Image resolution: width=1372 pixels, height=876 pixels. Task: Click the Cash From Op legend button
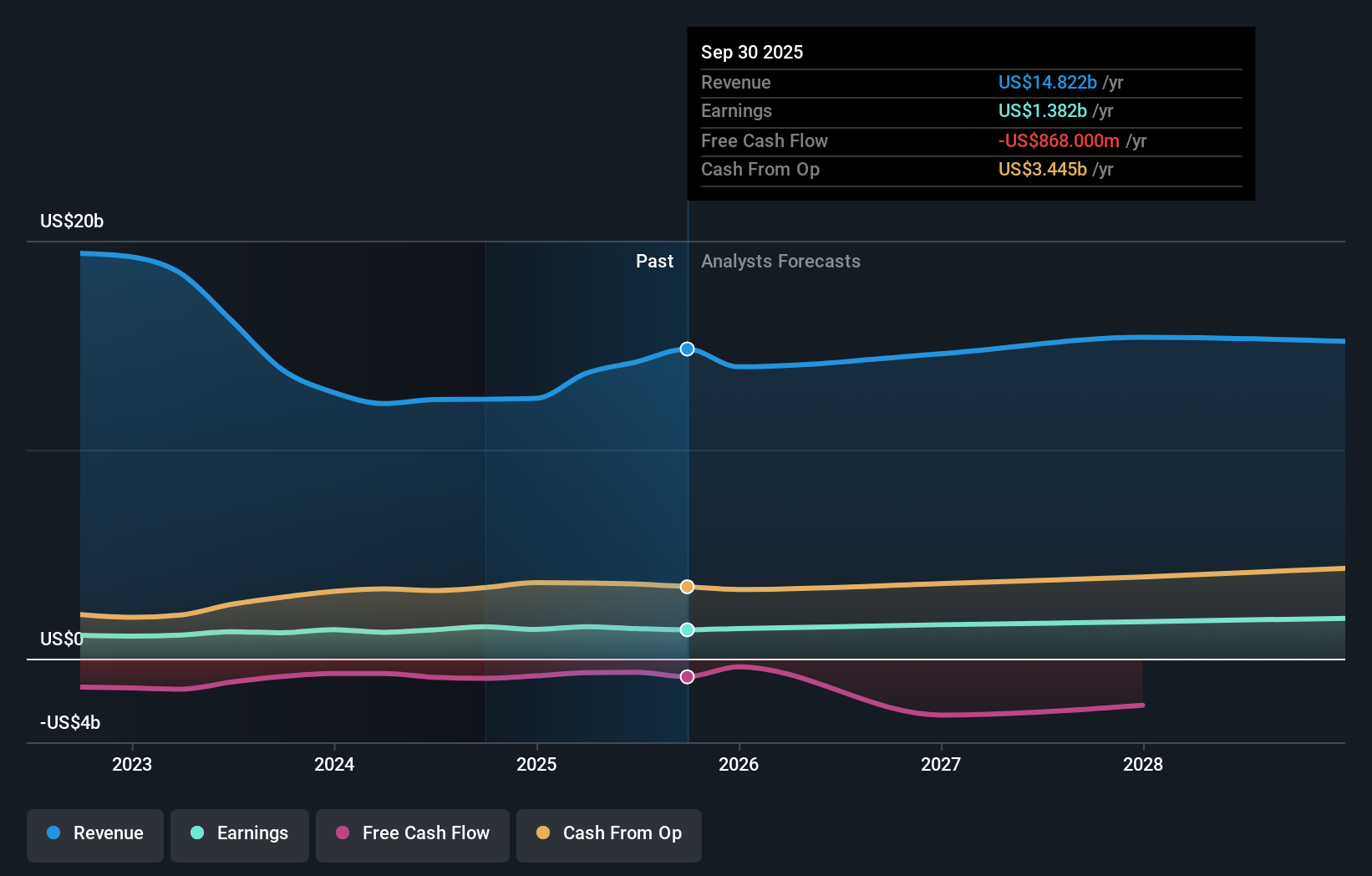pos(608,833)
